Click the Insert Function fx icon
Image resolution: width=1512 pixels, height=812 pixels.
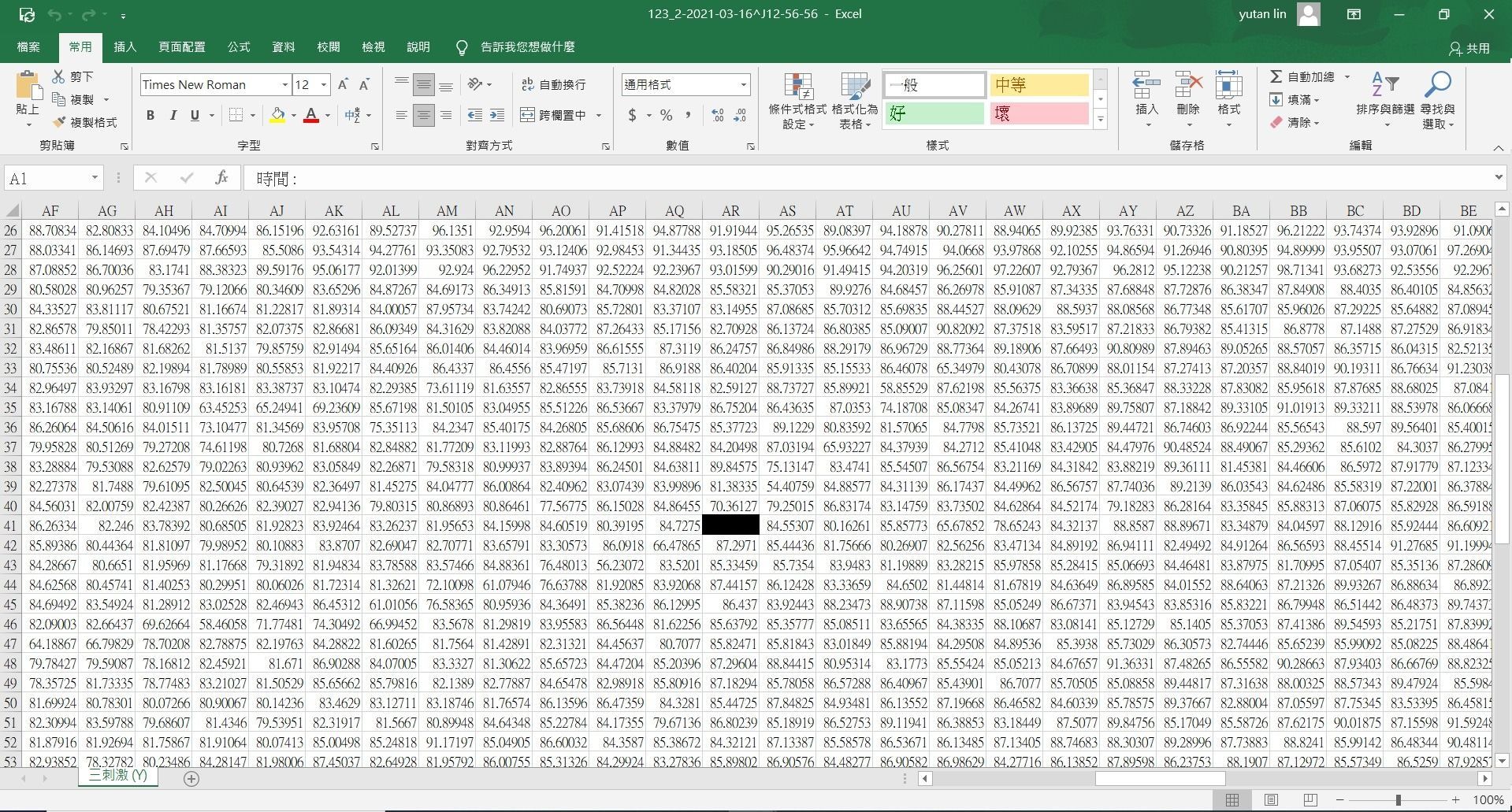(221, 178)
